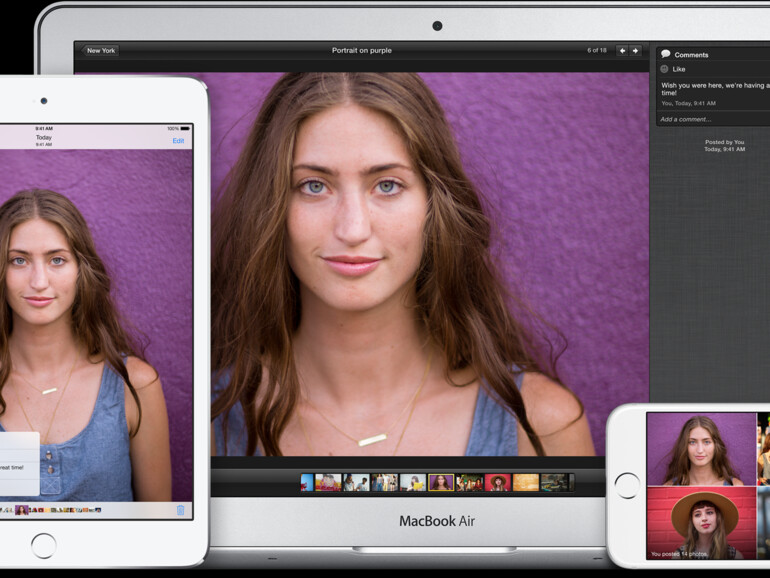Image resolution: width=770 pixels, height=578 pixels.
Task: Show previous photo with left arrow
Action: point(622,51)
